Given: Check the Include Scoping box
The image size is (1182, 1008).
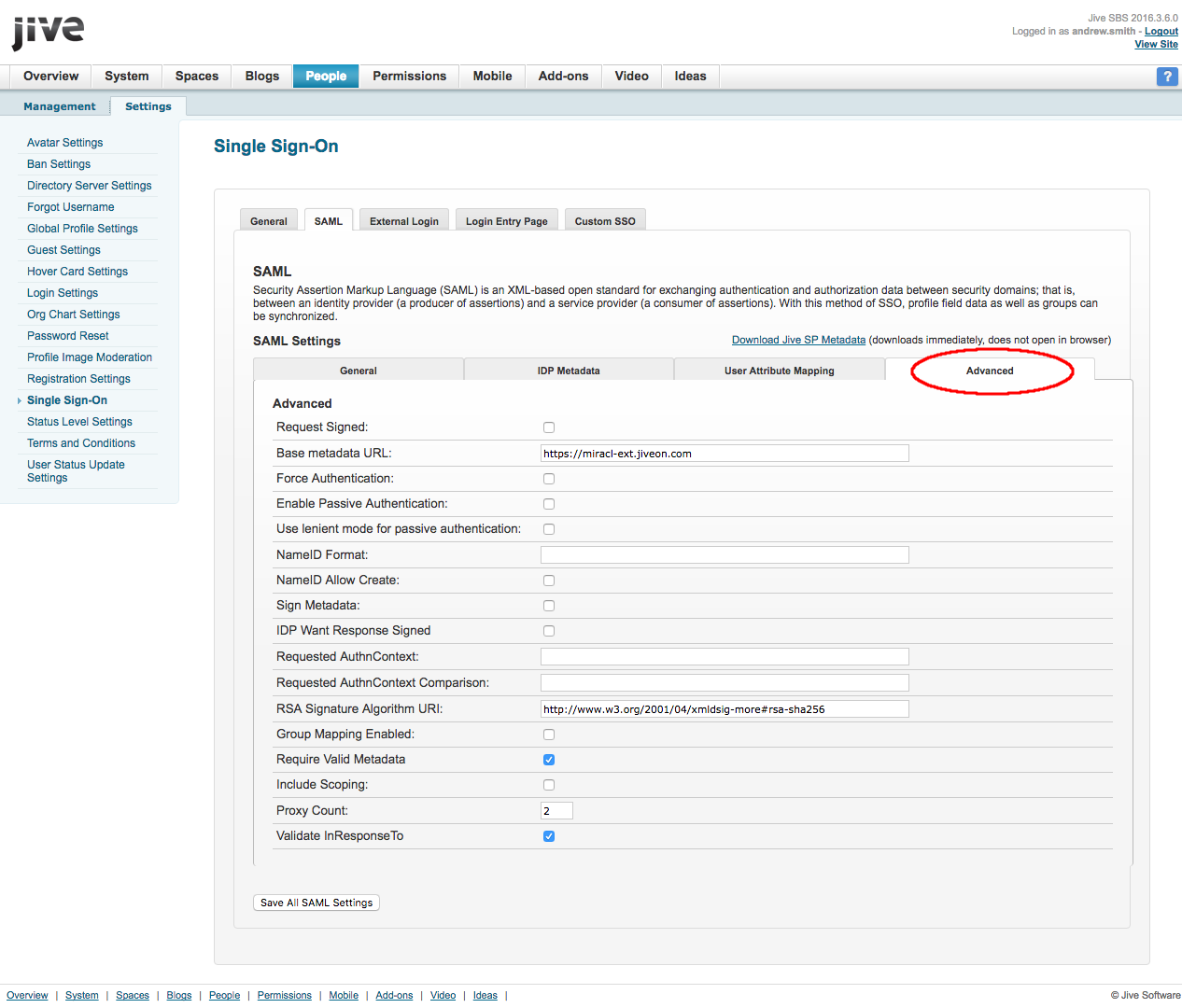Looking at the screenshot, I should click(549, 785).
